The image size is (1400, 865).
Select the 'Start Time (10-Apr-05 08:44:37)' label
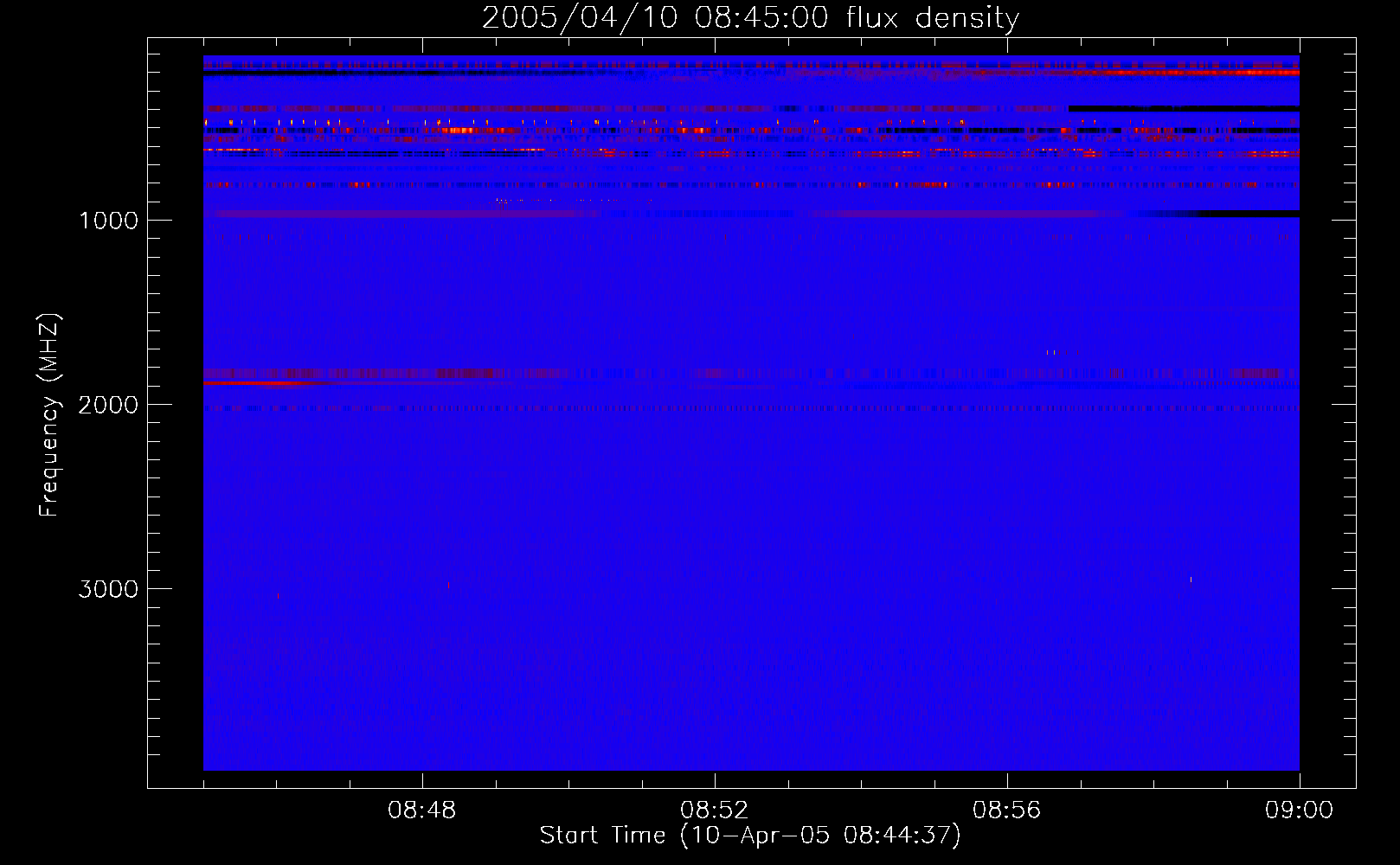pos(750,836)
